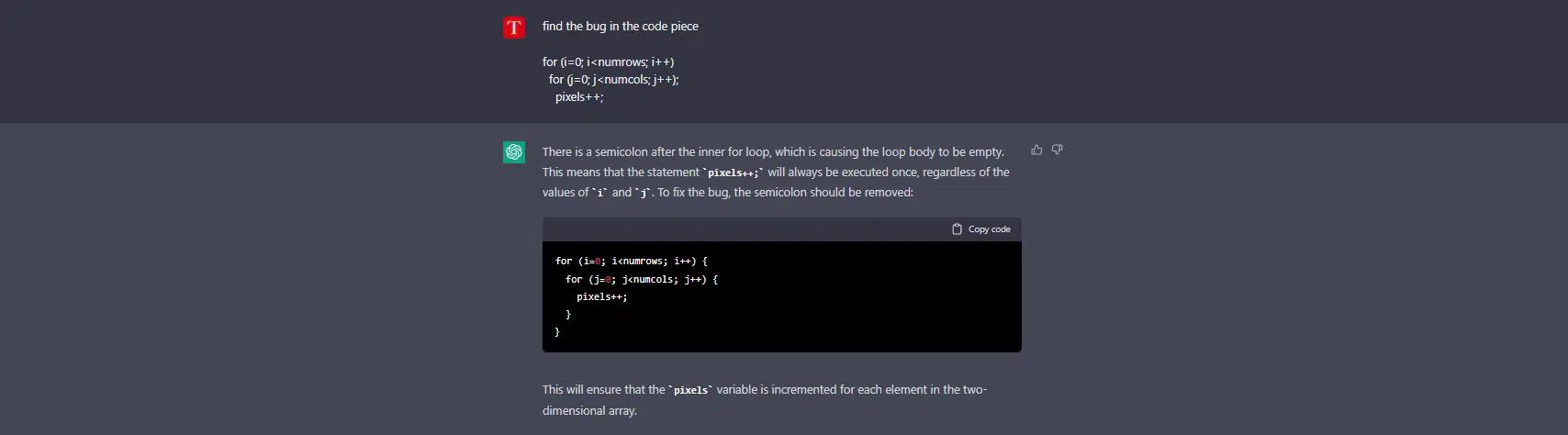1568x435 pixels.
Task: Click the user's "for (j=0; j<numcols; j++);" line
Action: click(614, 80)
